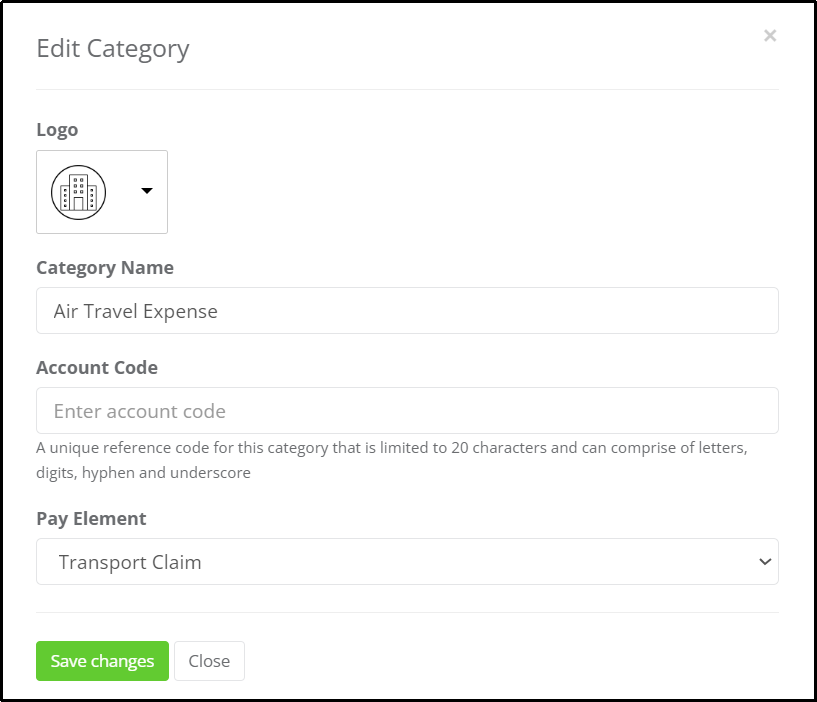817x702 pixels.
Task: Click the Category Name label
Action: (105, 267)
